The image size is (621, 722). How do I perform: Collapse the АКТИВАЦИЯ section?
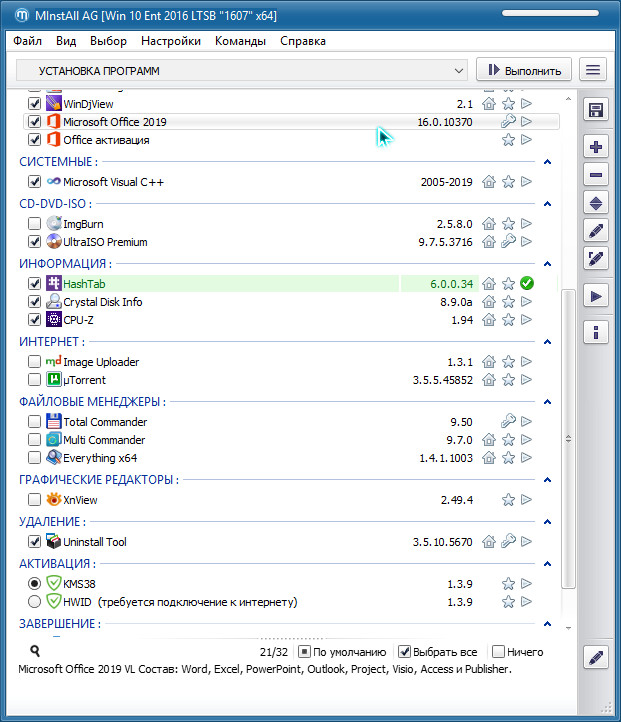click(x=547, y=564)
